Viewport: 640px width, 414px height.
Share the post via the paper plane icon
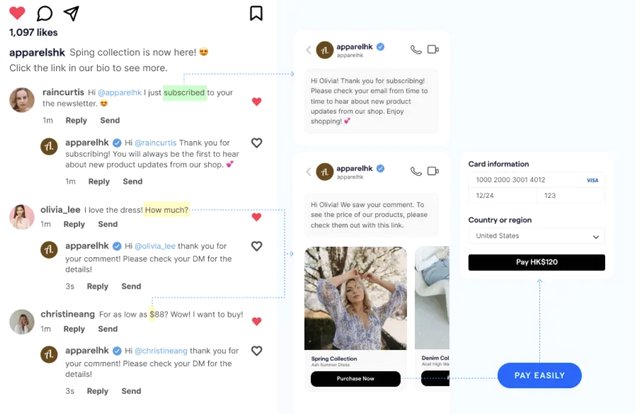(x=71, y=13)
